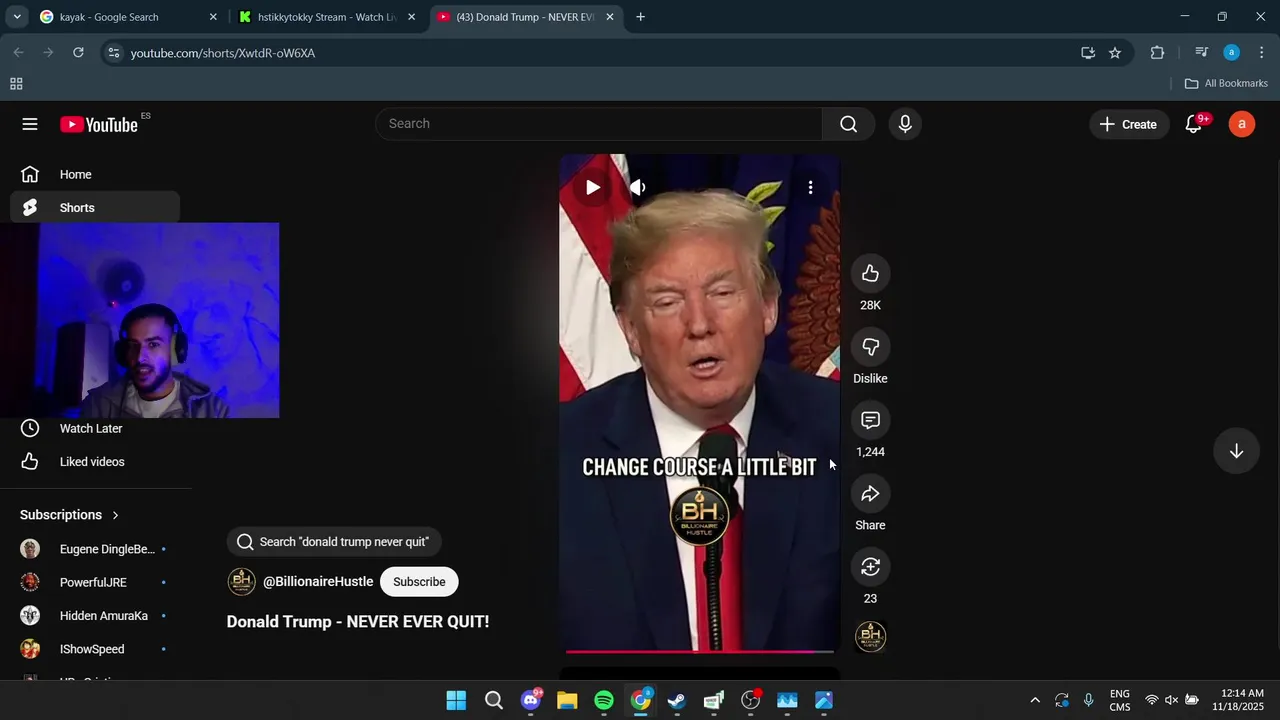Screen dimensions: 1280x720
Task: Expand the Subscriptions section
Action: coord(70,515)
